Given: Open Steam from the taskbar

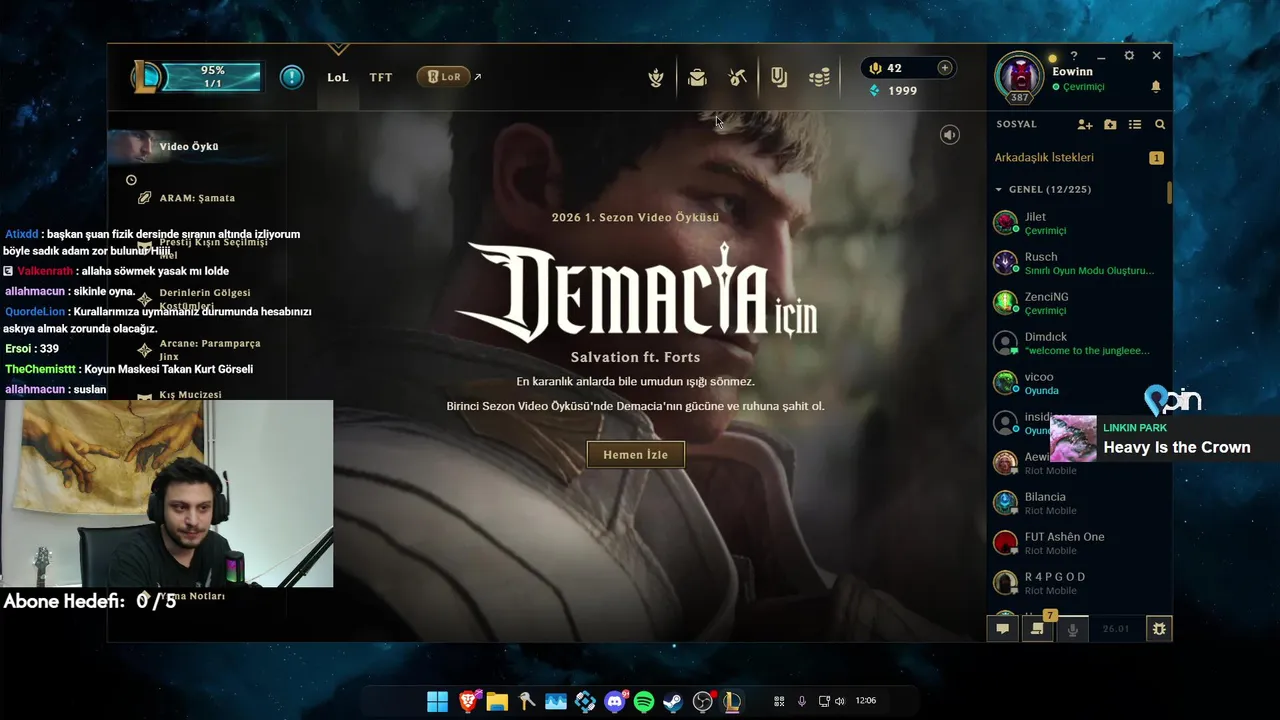Looking at the screenshot, I should 673,702.
